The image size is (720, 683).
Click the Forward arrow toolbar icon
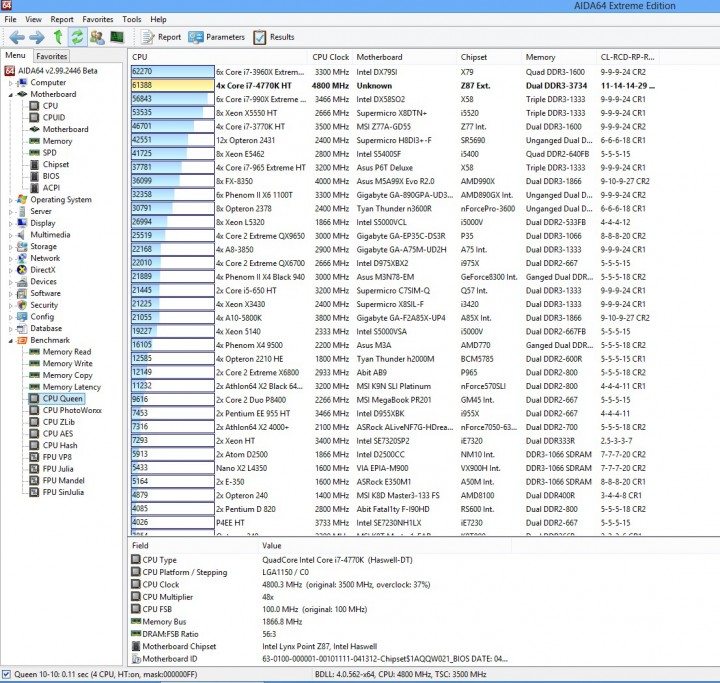click(x=37, y=37)
